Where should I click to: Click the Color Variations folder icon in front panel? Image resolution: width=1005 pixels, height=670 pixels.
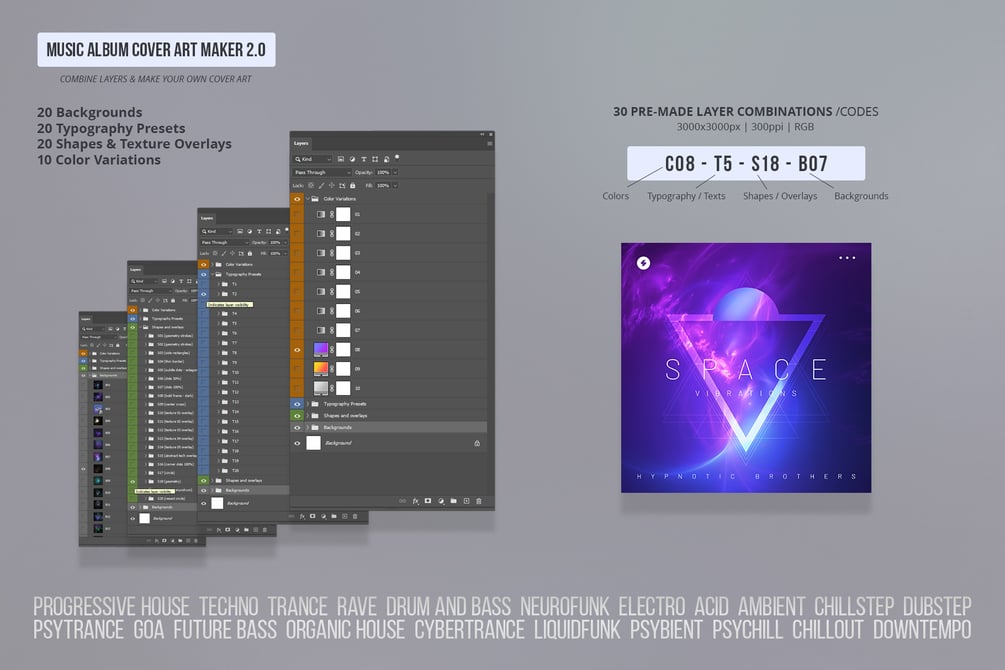315,199
